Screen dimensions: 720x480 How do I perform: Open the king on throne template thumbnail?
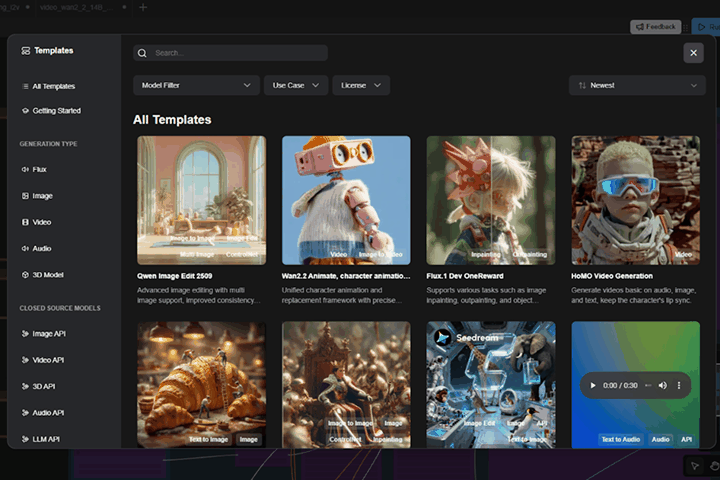[346, 384]
